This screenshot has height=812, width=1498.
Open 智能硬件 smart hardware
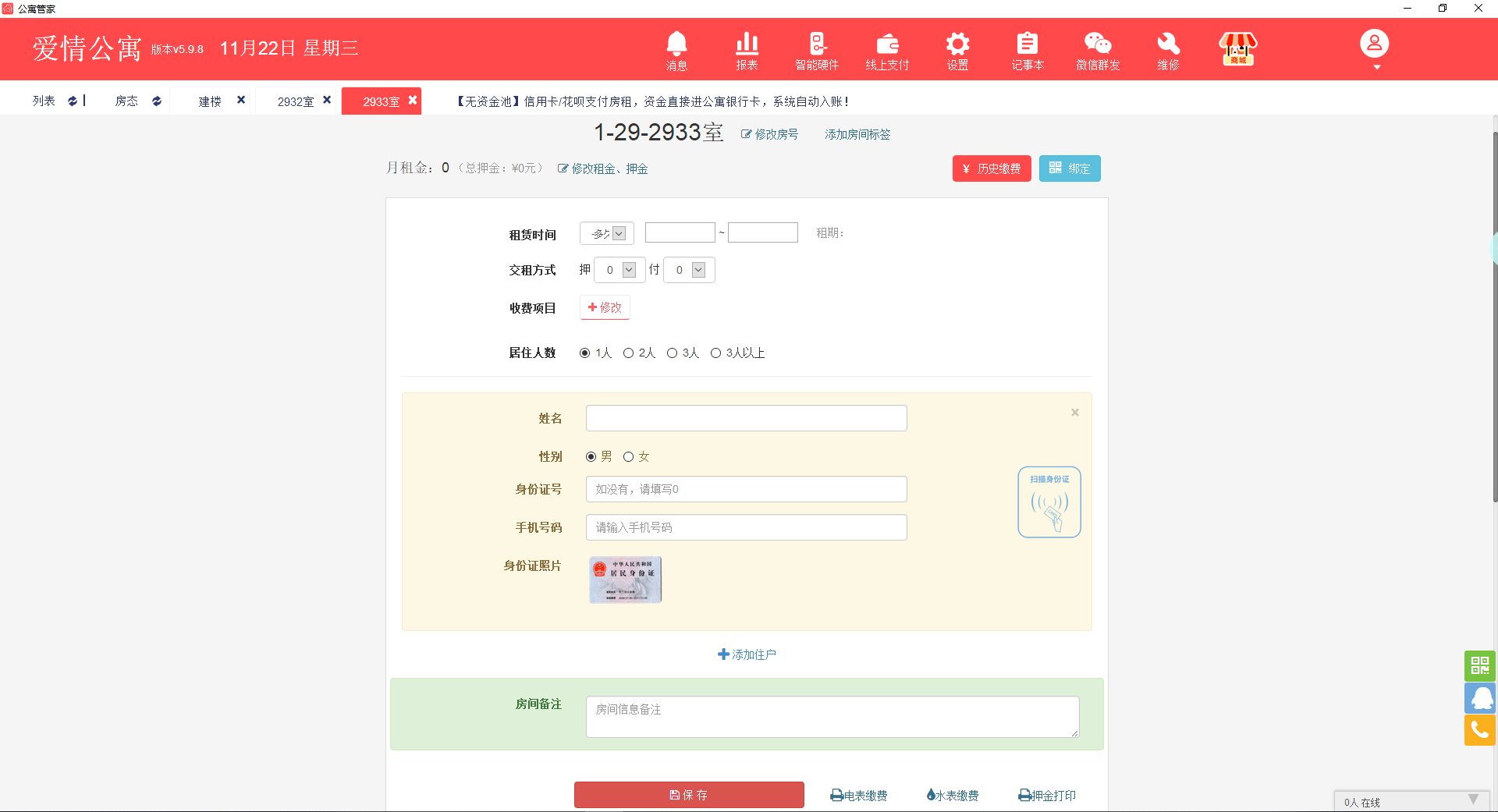point(817,51)
